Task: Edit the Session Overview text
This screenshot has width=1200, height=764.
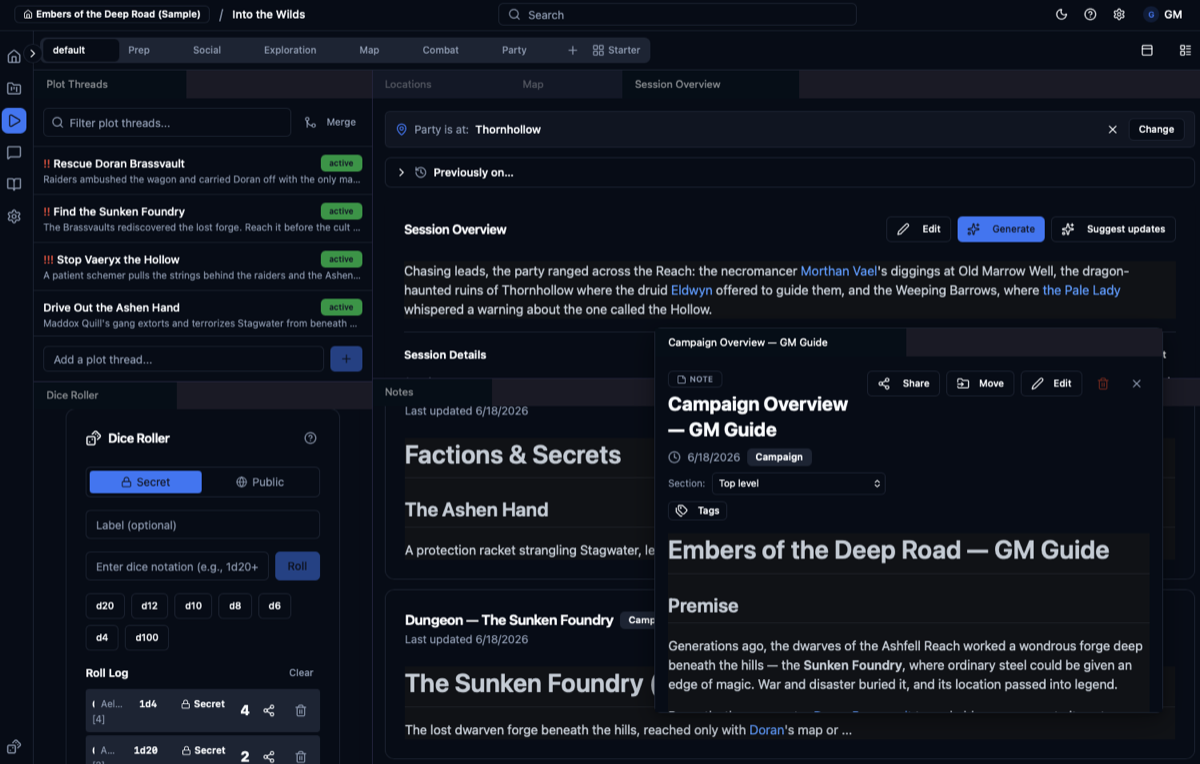Action: click(x=919, y=229)
